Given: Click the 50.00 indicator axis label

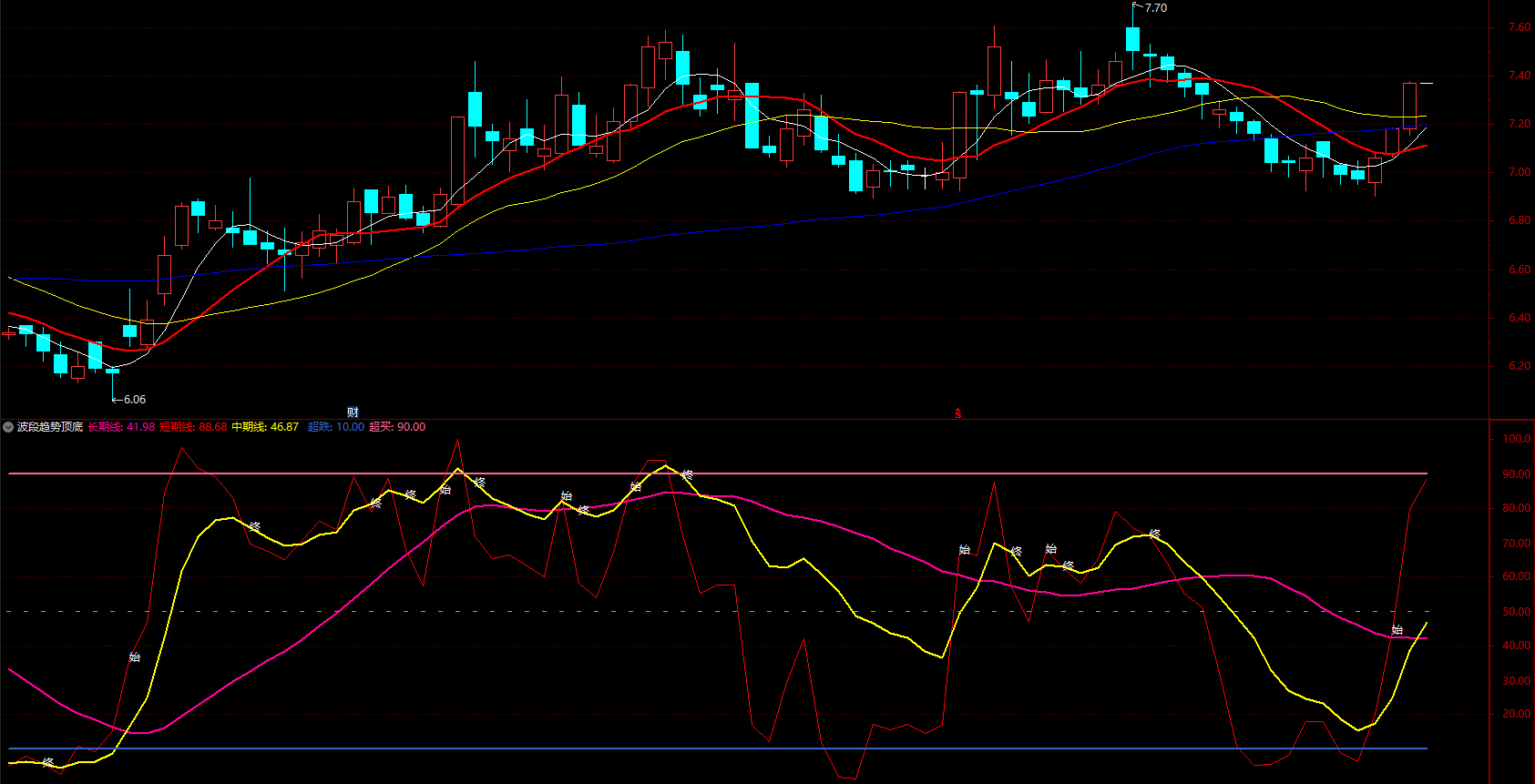Looking at the screenshot, I should click(1517, 612).
